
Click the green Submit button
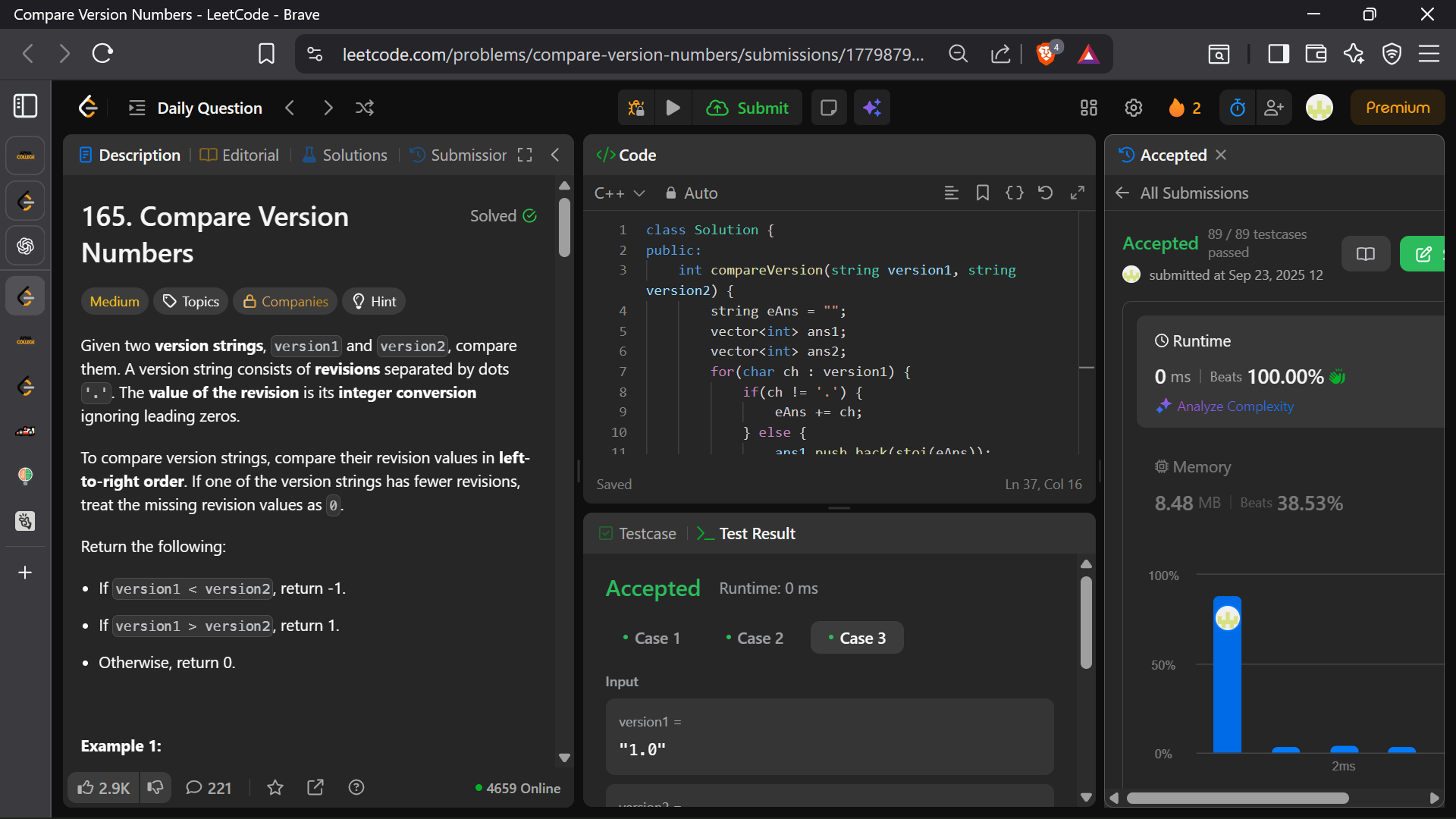[748, 108]
